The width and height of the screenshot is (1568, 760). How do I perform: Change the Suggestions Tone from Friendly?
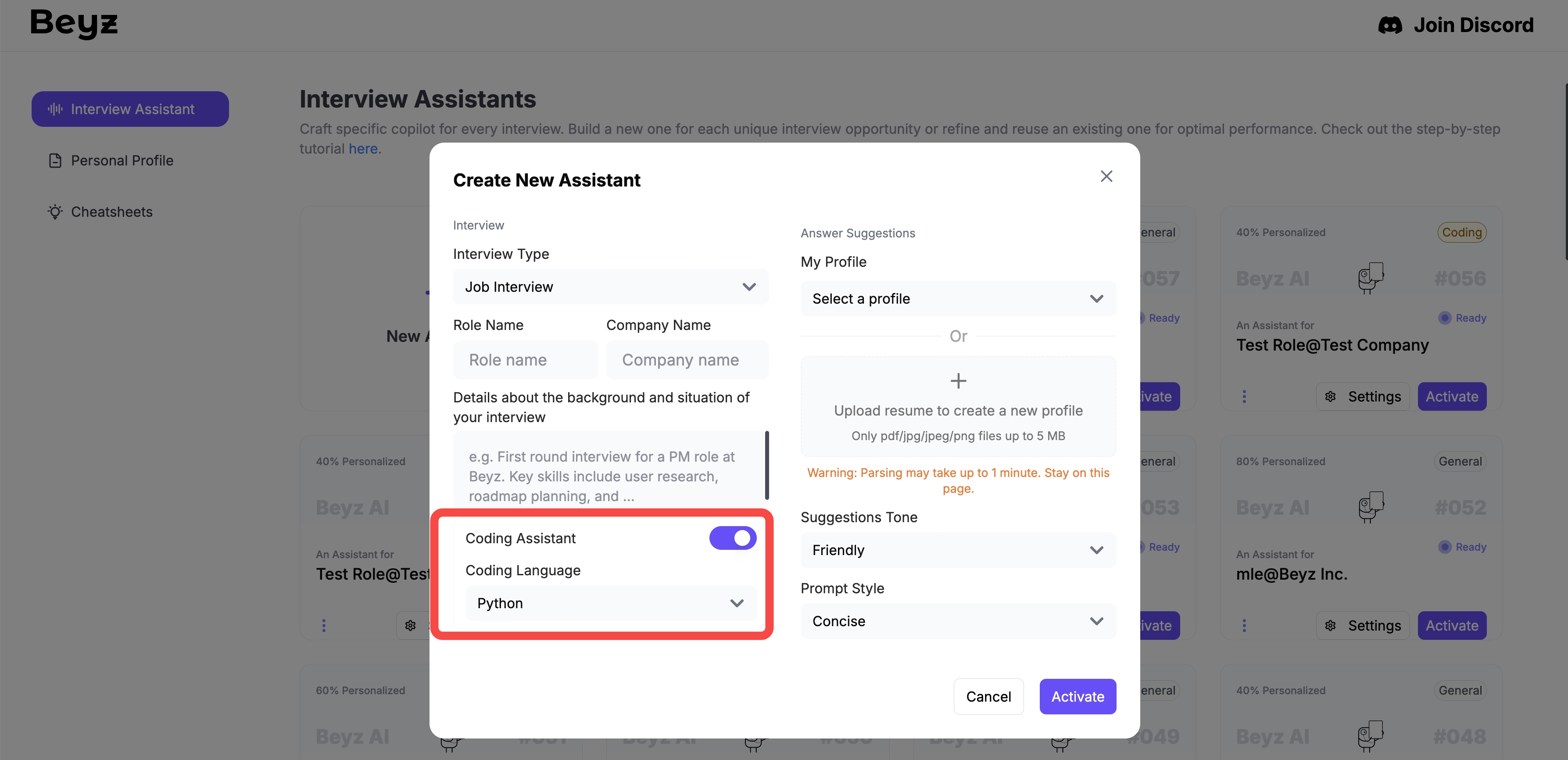[957, 551]
